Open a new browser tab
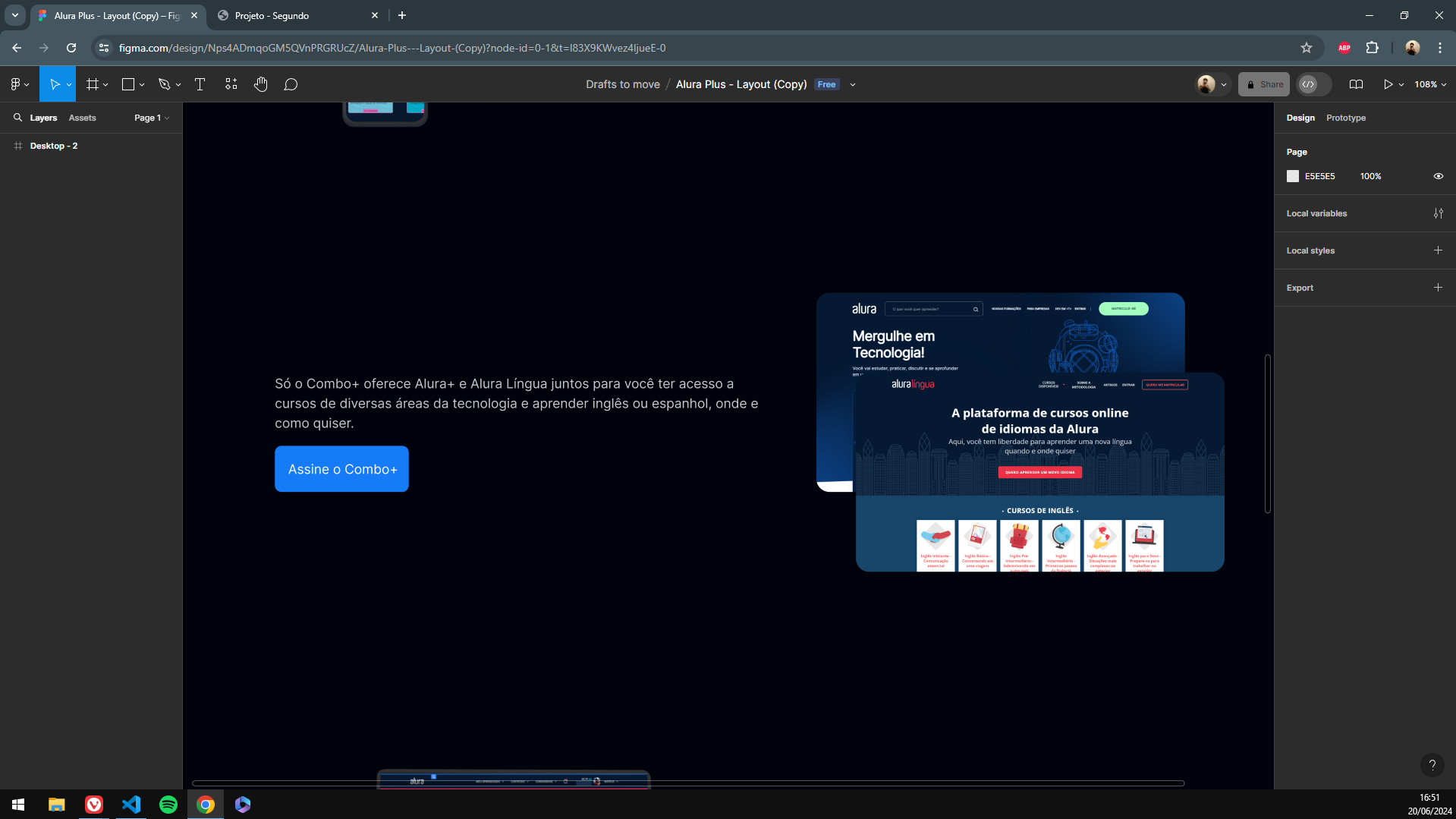Screen dimensions: 1456x819 tap(402, 15)
